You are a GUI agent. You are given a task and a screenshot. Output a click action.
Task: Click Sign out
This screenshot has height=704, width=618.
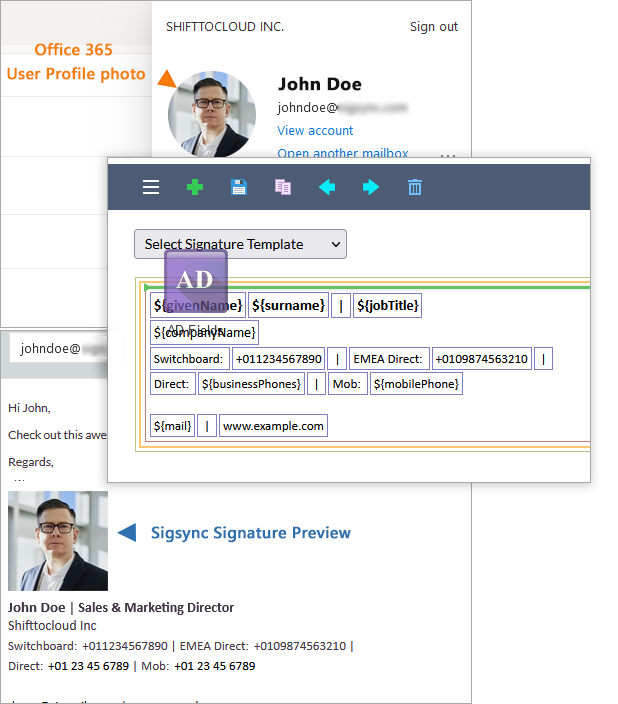(434, 27)
